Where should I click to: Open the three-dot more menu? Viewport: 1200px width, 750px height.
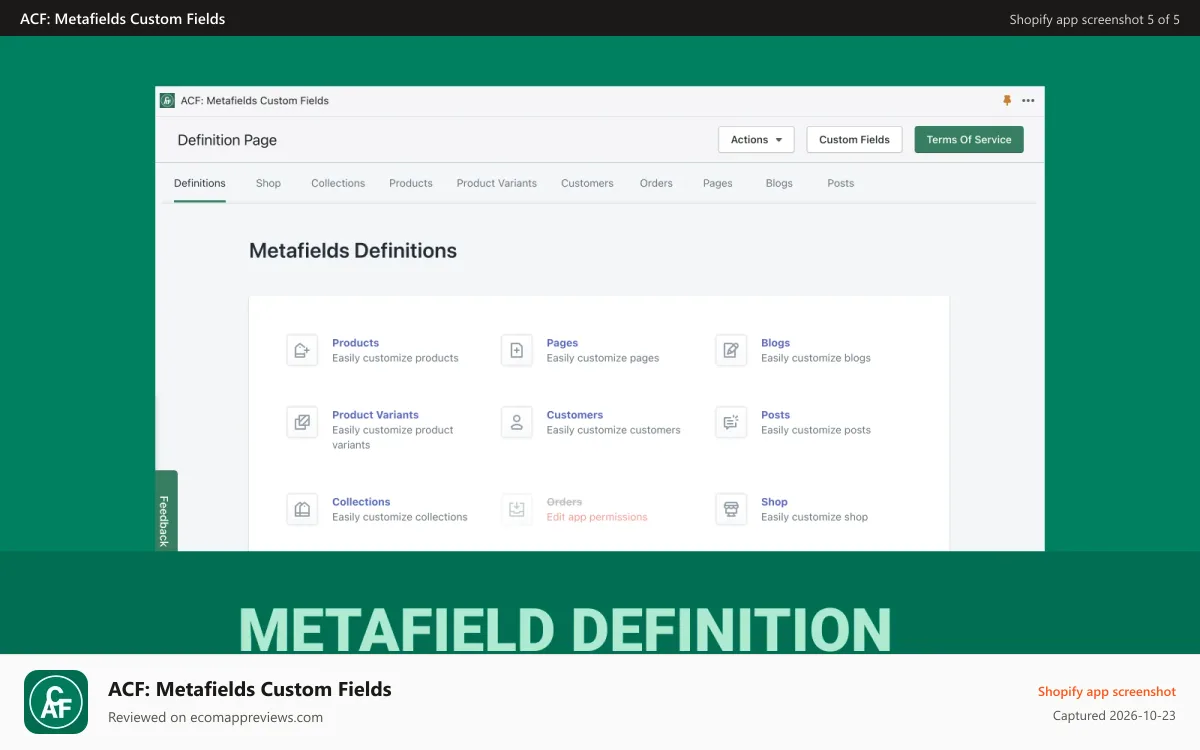click(1028, 100)
